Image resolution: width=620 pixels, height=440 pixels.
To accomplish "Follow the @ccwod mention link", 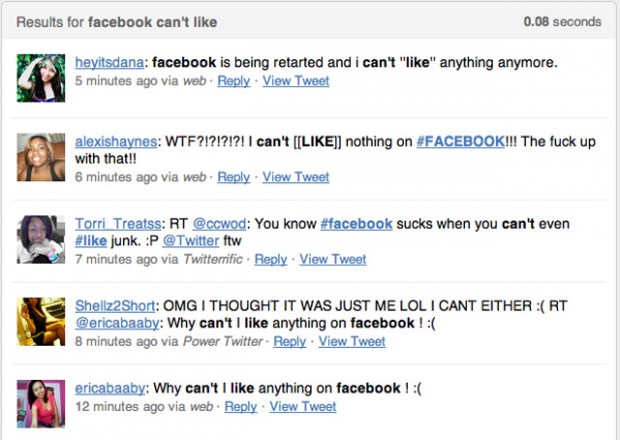I will click(219, 224).
